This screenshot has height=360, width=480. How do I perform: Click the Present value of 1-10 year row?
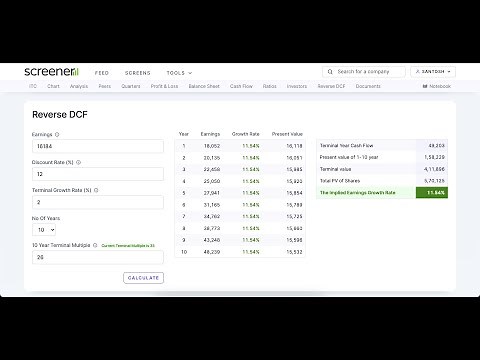tap(382, 157)
